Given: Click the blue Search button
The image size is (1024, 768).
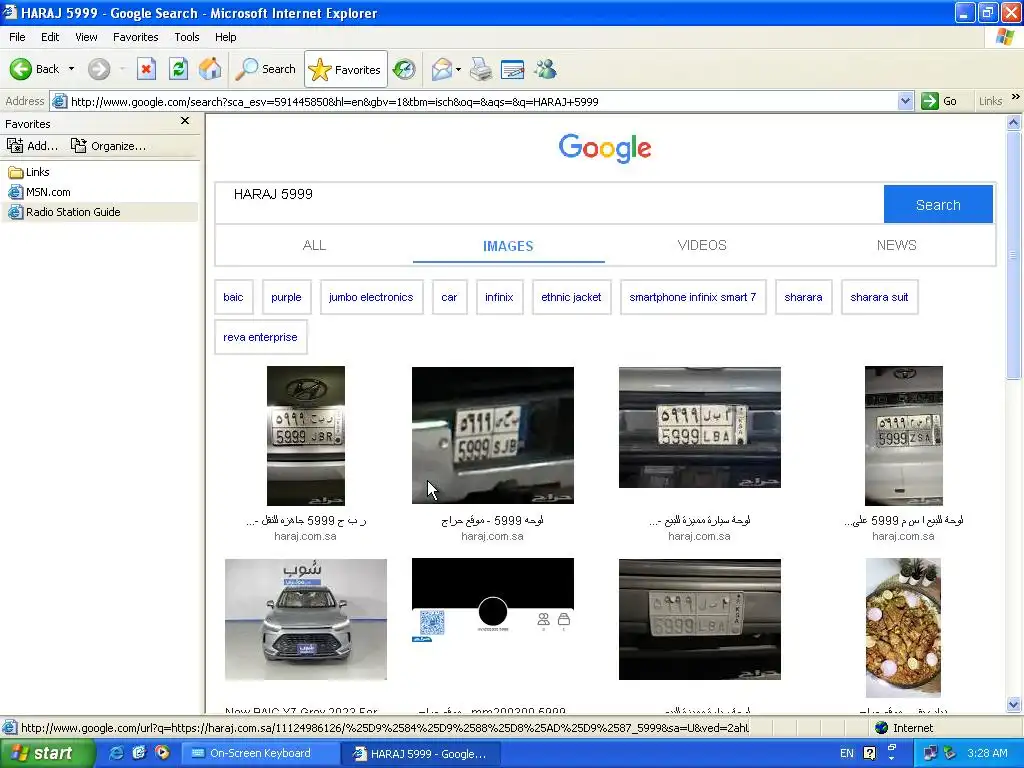Looking at the screenshot, I should 938,204.
